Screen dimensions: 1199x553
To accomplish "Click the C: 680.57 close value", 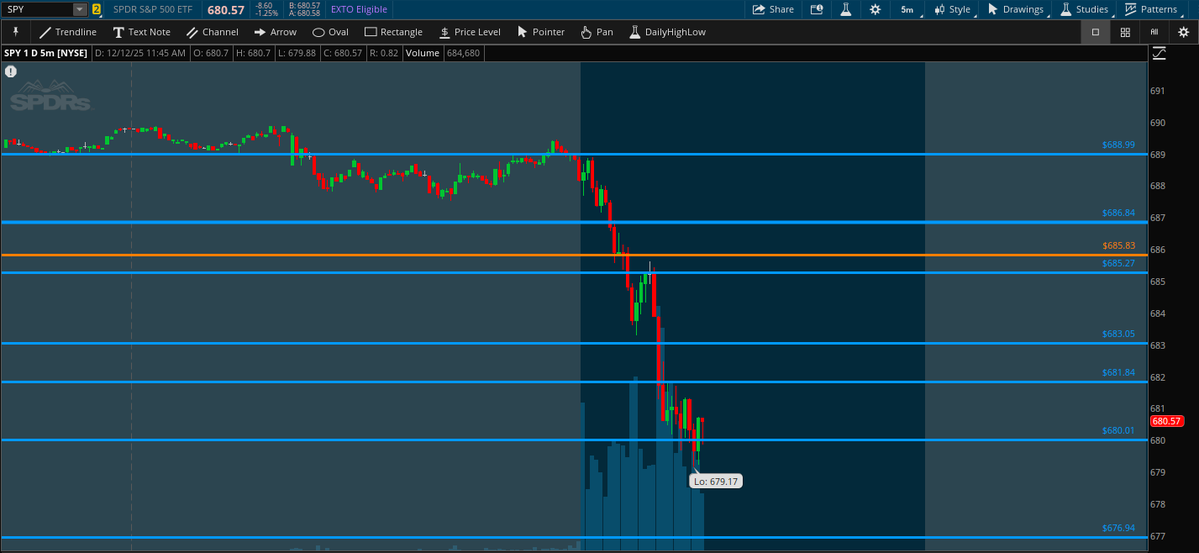I will click(341, 53).
